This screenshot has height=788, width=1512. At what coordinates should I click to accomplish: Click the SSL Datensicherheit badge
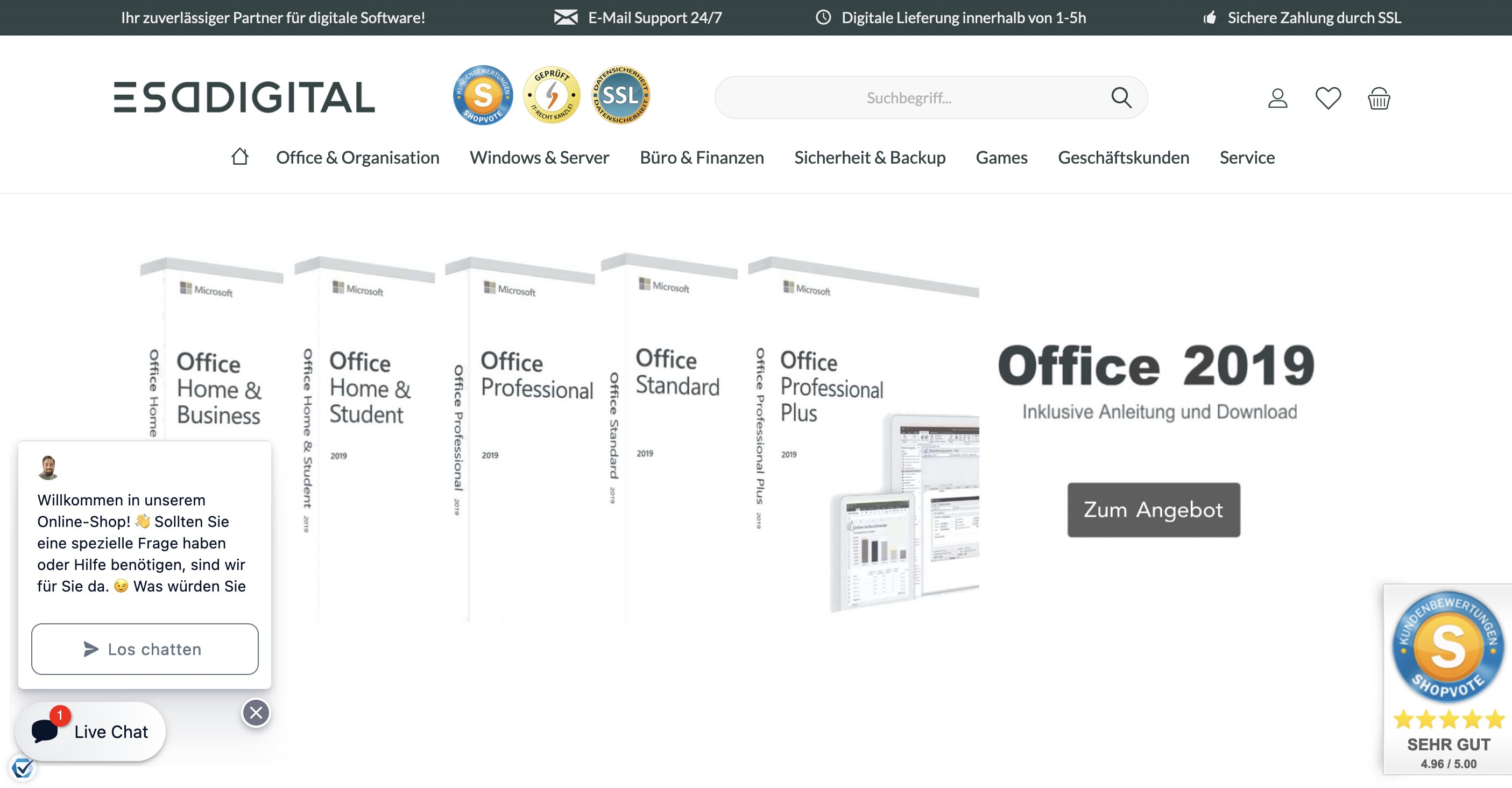(620, 95)
